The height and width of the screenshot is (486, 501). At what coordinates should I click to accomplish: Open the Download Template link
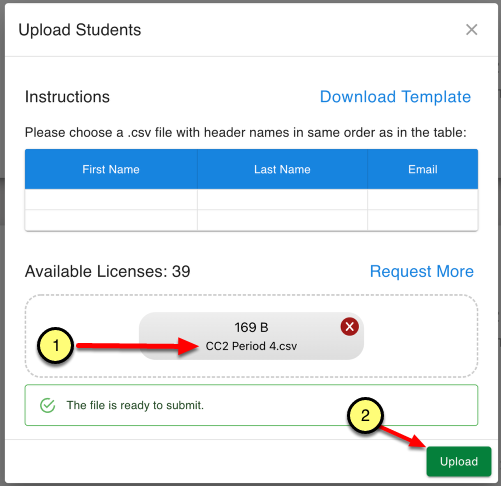[395, 97]
